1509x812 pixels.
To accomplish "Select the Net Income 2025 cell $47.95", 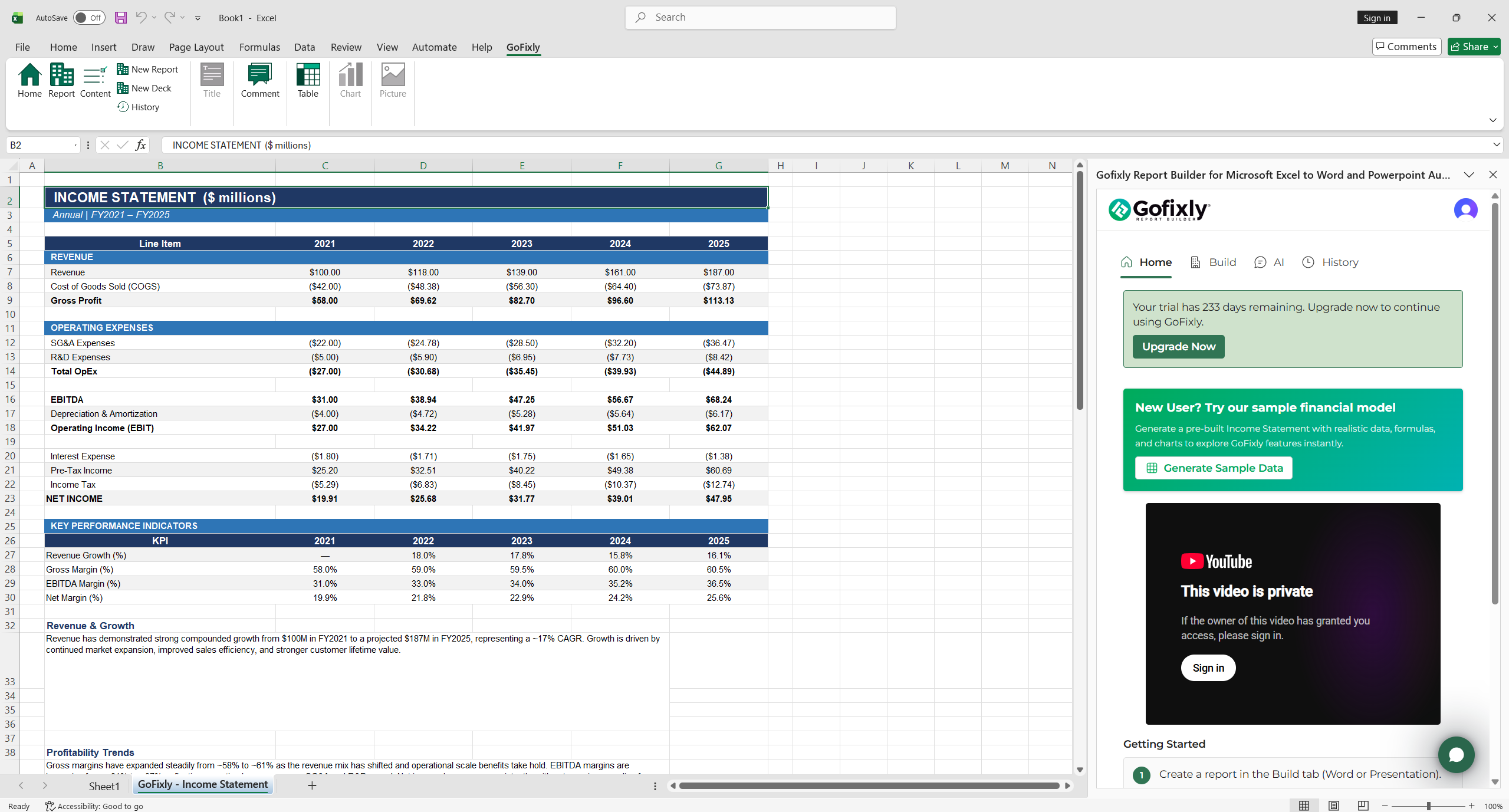I will [x=718, y=499].
